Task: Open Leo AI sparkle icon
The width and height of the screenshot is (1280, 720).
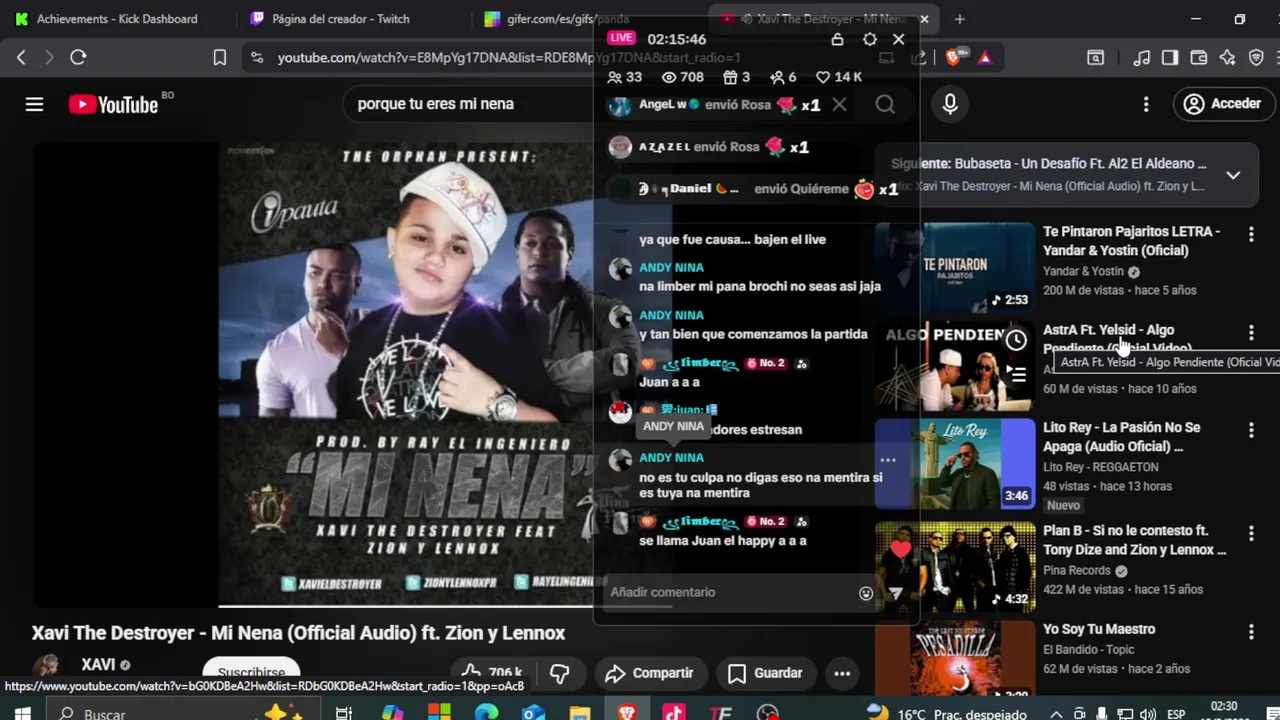Action: coord(1227,58)
